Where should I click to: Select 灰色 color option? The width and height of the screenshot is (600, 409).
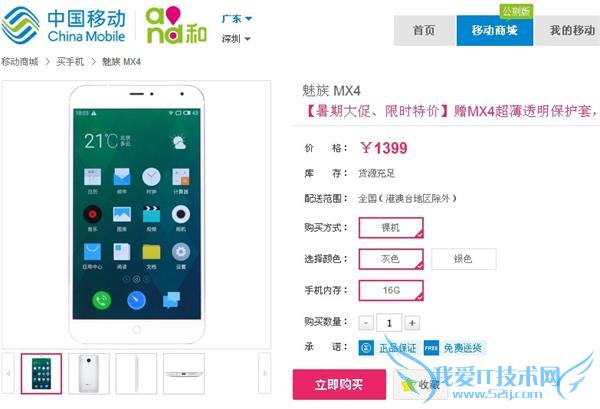[391, 259]
